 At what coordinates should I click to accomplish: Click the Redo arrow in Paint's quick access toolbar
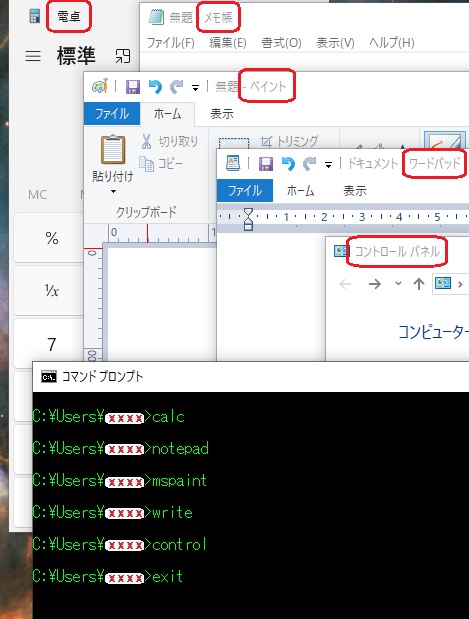(176, 86)
